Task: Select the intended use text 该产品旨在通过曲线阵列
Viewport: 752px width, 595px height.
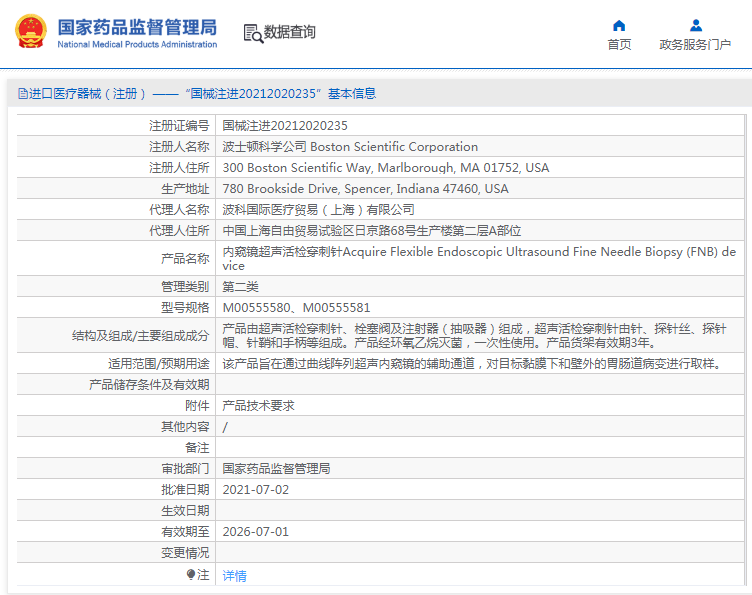Action: coord(473,364)
